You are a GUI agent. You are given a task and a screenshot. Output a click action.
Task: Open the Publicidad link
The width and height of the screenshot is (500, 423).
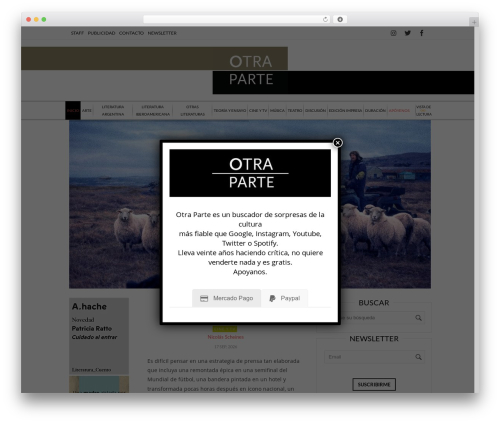click(x=101, y=33)
